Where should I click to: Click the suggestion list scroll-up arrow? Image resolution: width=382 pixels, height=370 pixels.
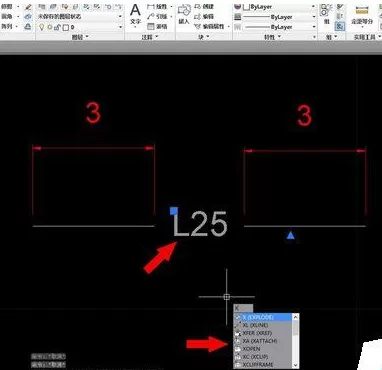295,317
